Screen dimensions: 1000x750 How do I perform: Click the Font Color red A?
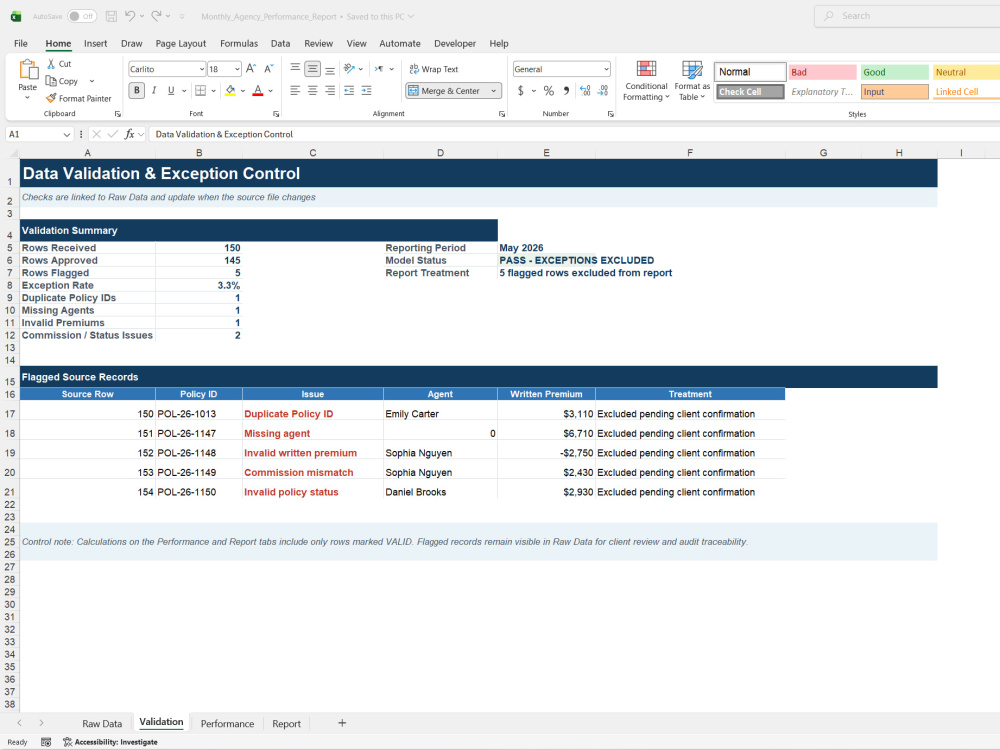tap(258, 91)
